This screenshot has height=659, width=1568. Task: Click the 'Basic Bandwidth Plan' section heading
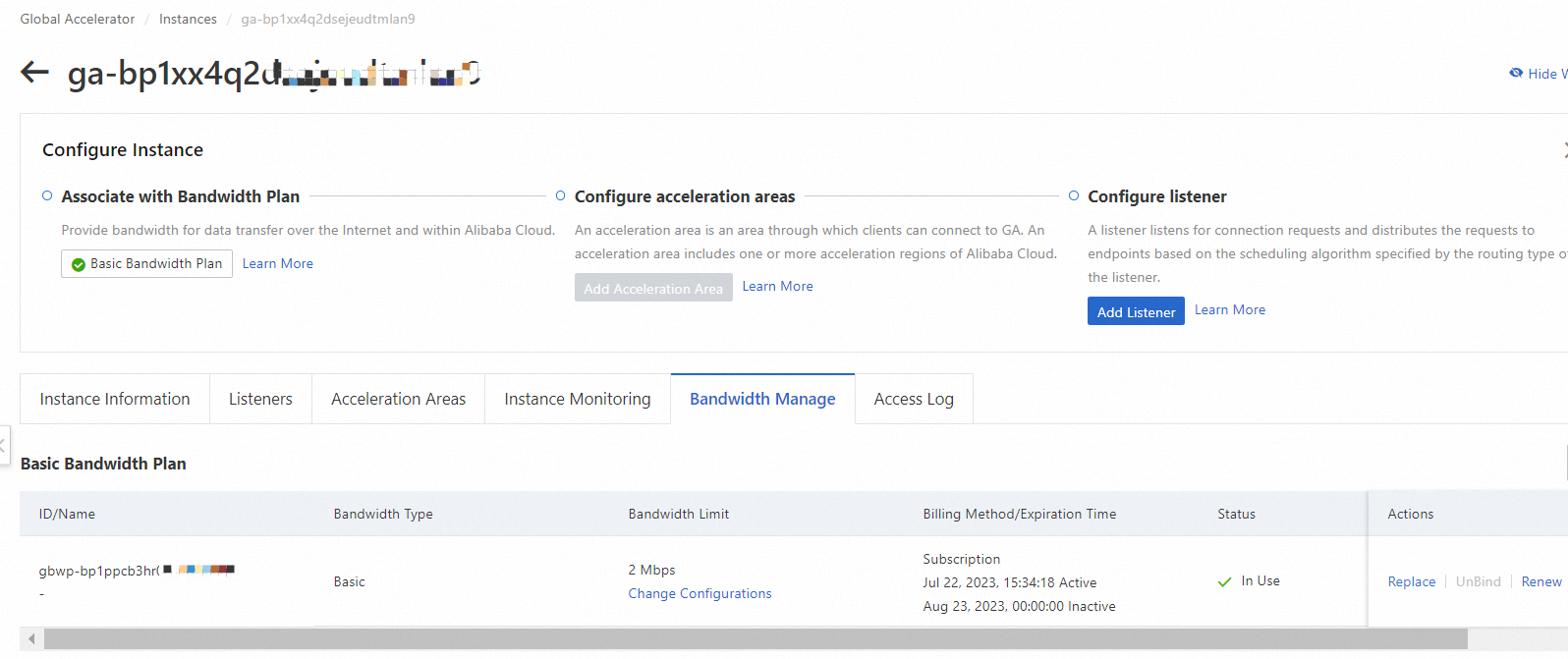(103, 464)
